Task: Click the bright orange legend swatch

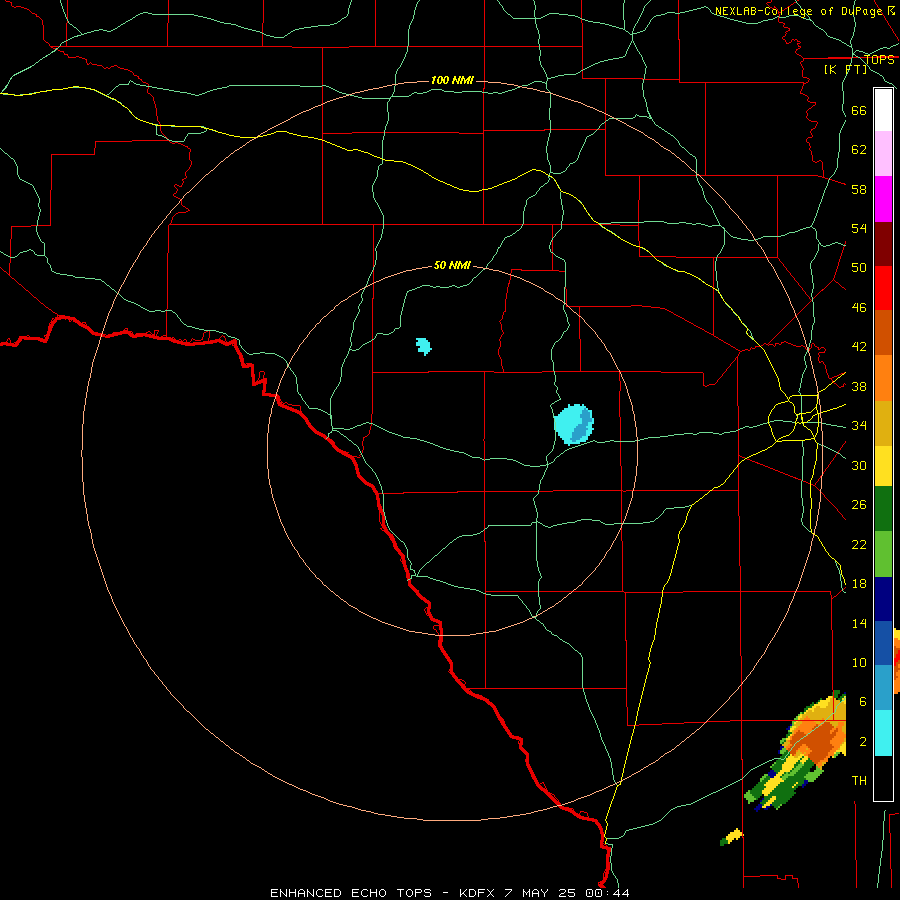Action: pyautogui.click(x=883, y=378)
